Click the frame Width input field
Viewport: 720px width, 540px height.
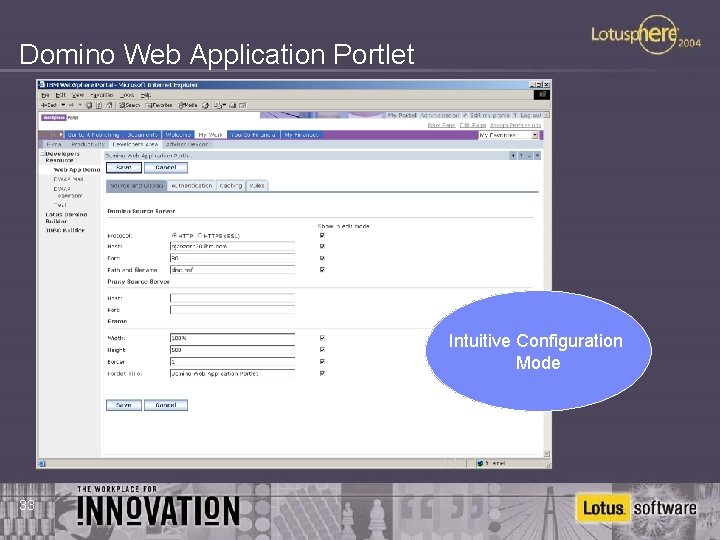click(232, 338)
